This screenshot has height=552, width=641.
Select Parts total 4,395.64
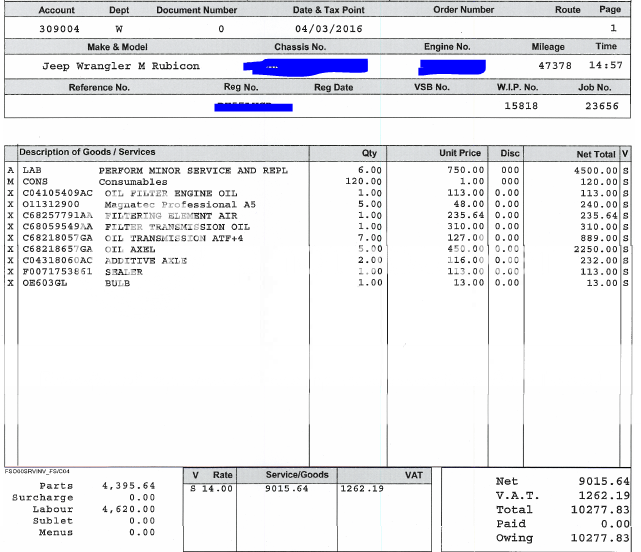pos(128,486)
